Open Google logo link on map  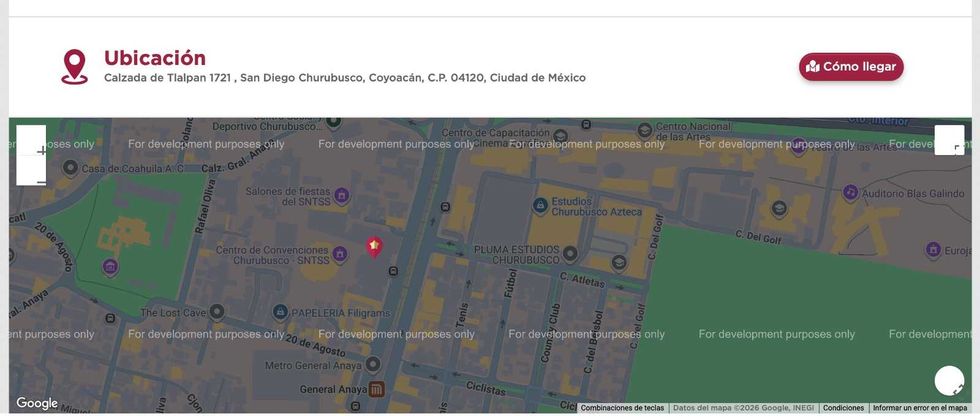click(x=38, y=404)
